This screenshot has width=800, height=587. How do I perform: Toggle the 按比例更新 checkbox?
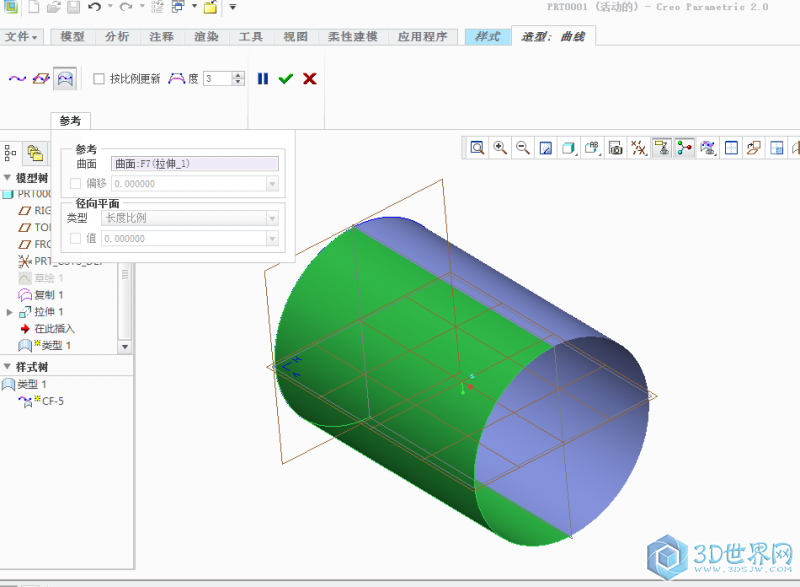[99, 79]
